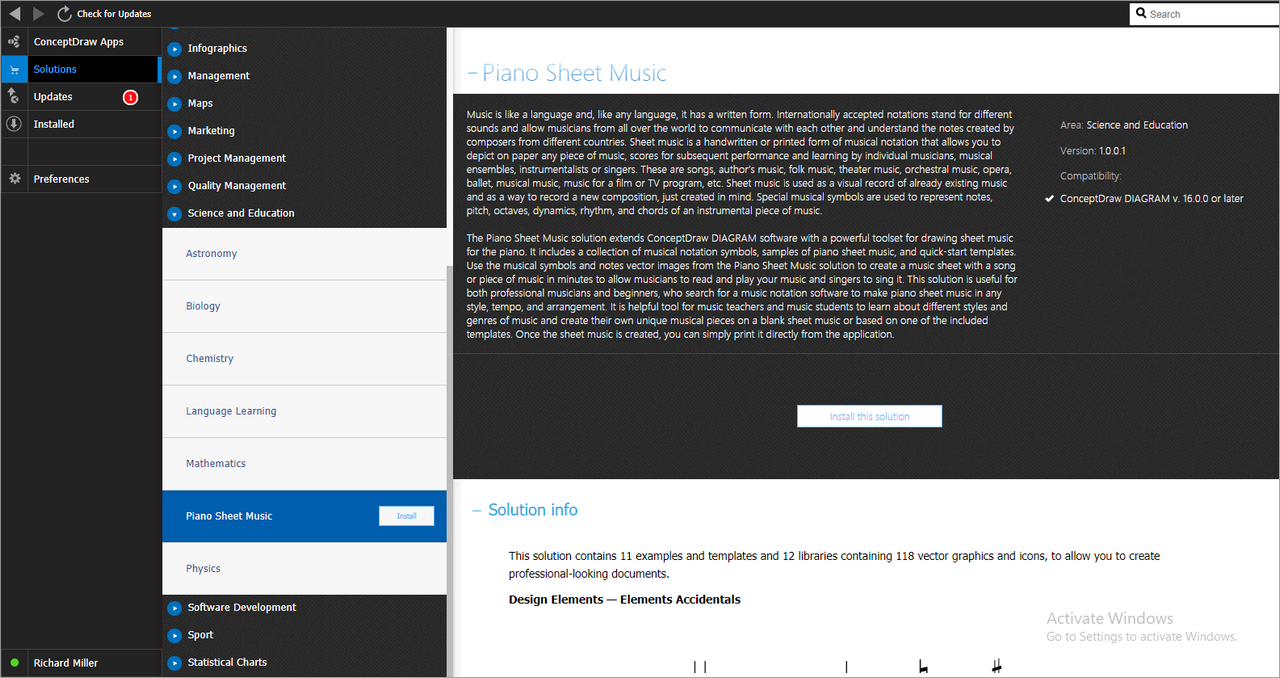
Task: Select the Mathematics solution
Action: (304, 464)
